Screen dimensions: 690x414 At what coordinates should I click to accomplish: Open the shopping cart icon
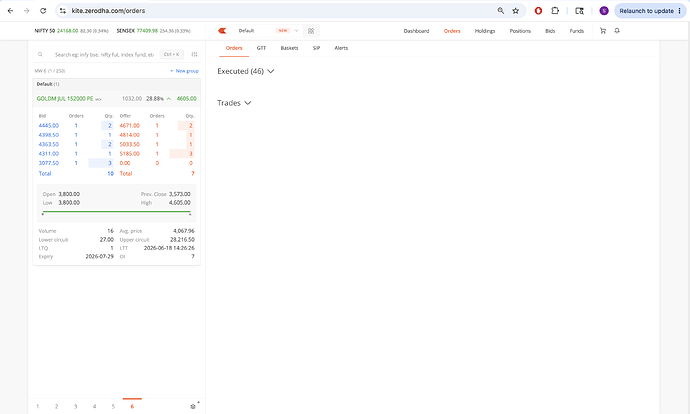(x=603, y=31)
